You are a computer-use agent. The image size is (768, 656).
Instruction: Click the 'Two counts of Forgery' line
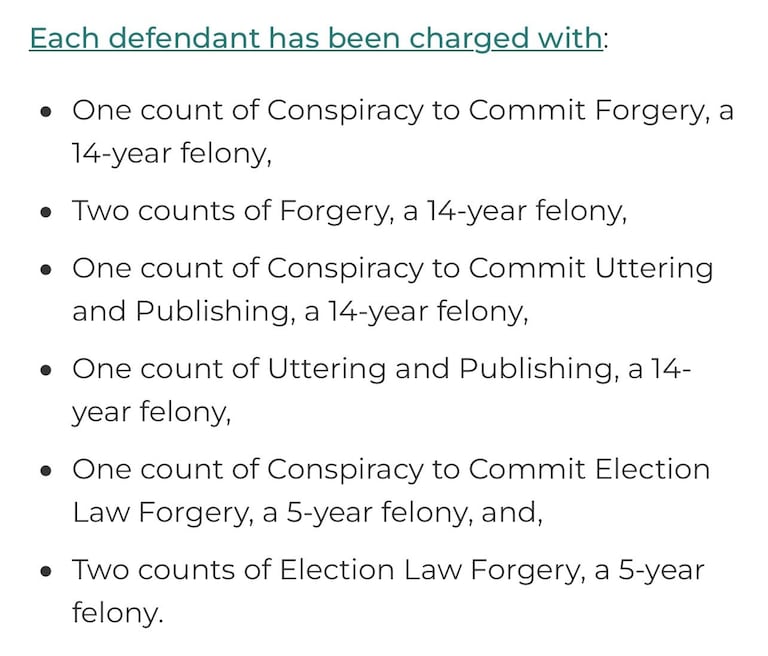[349, 211]
